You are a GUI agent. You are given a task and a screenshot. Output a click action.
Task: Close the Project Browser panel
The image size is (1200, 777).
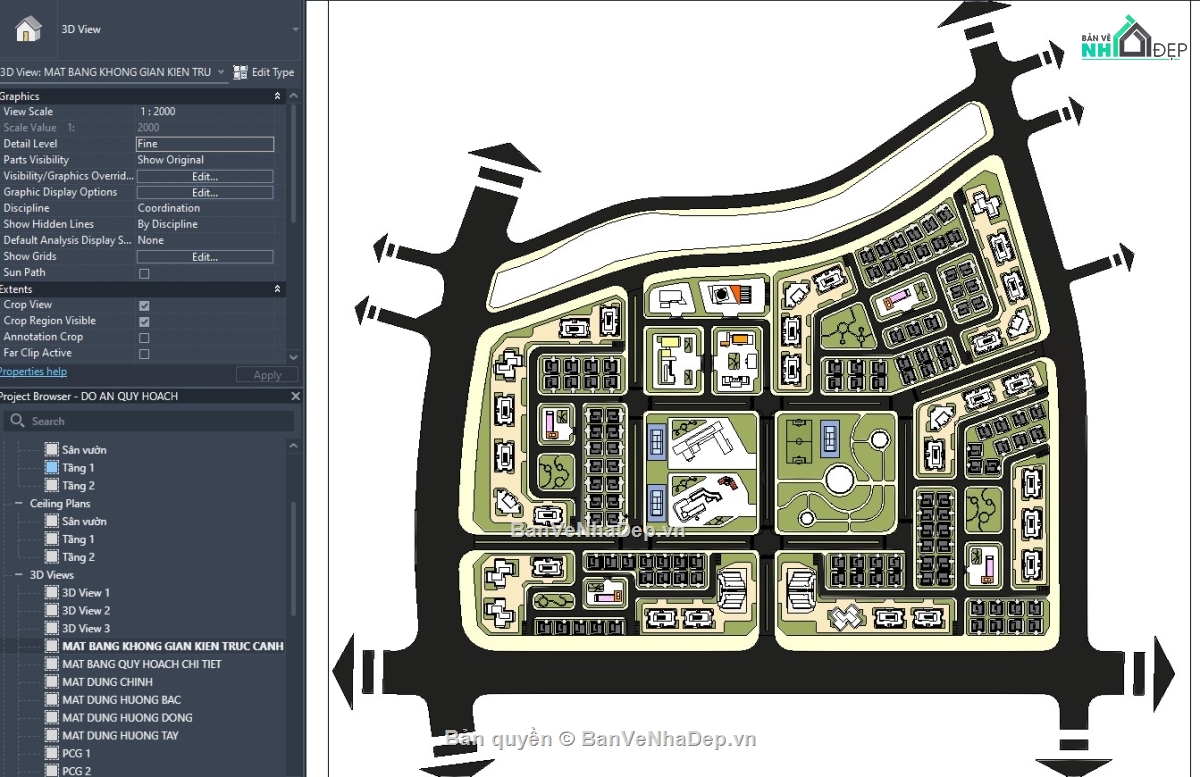[295, 396]
